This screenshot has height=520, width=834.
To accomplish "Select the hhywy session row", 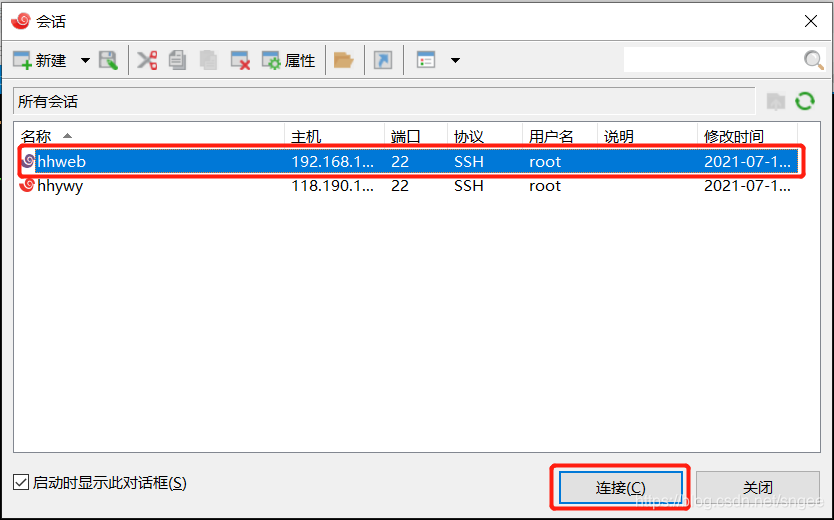I will [408, 186].
